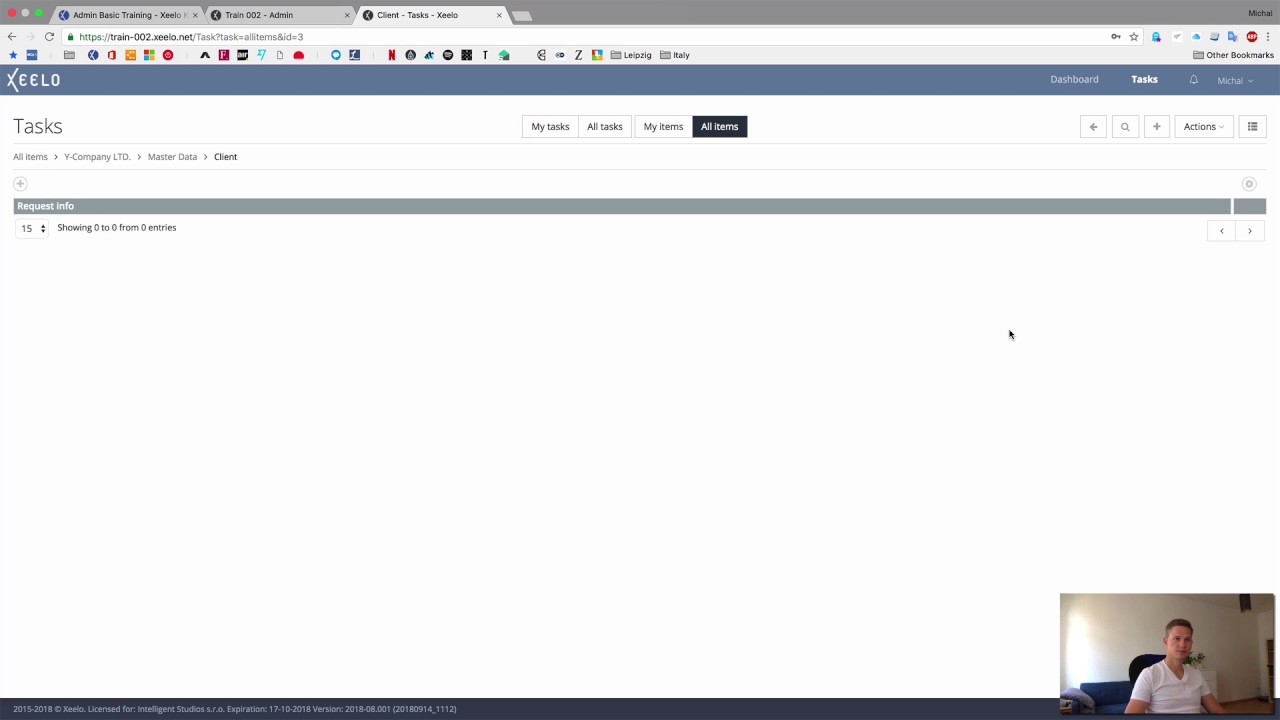Bookmark this page with the star icon
Viewport: 1280px width, 720px height.
[1134, 37]
